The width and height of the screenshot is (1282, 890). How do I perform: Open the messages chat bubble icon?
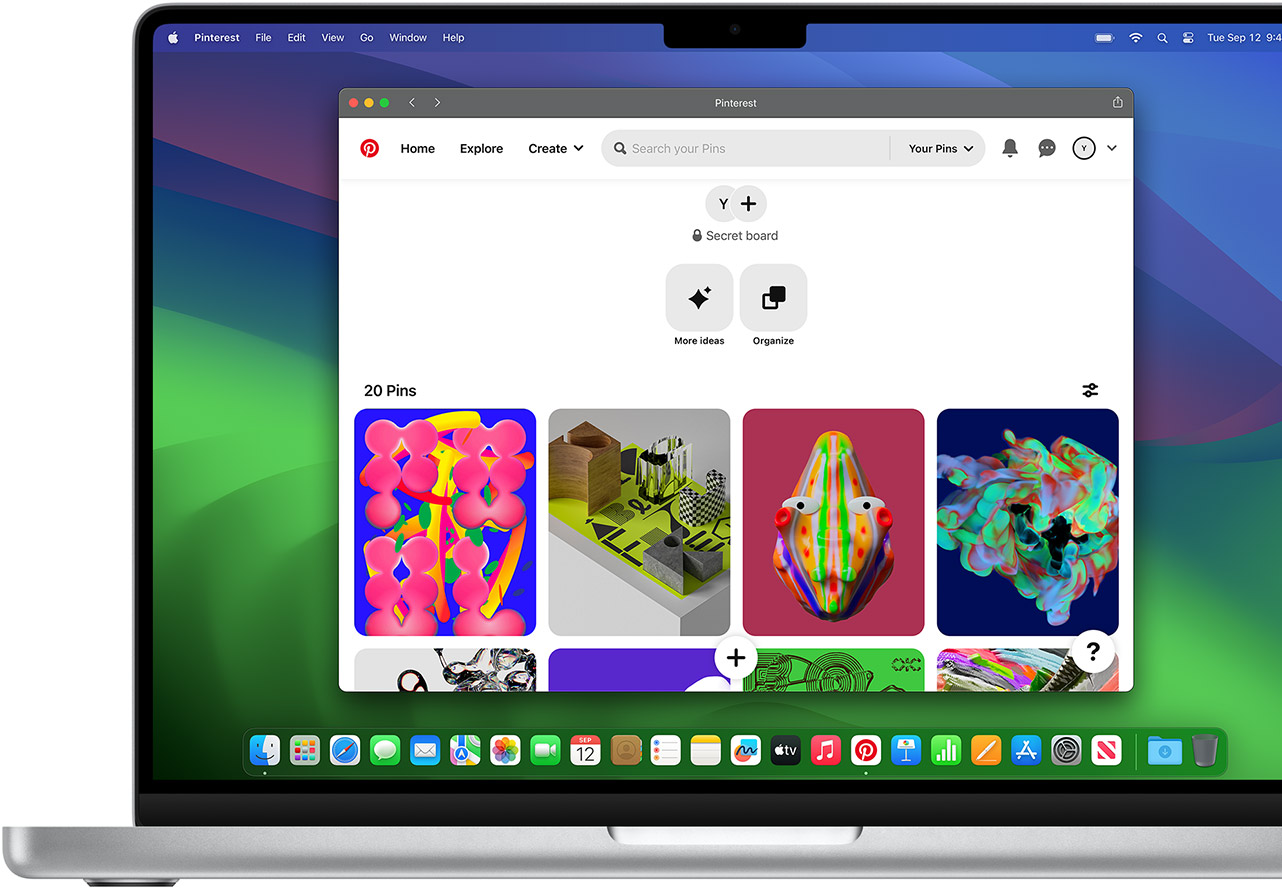[x=1047, y=149]
